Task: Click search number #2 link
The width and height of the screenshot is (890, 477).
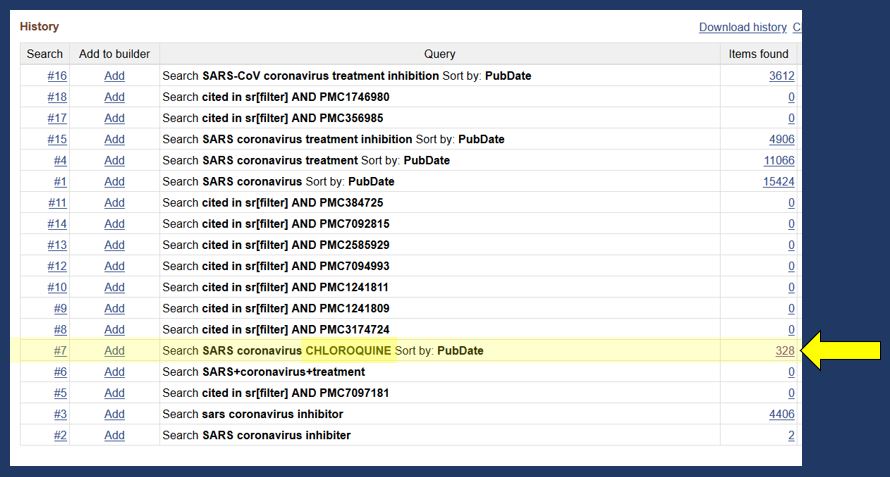Action: [x=60, y=435]
